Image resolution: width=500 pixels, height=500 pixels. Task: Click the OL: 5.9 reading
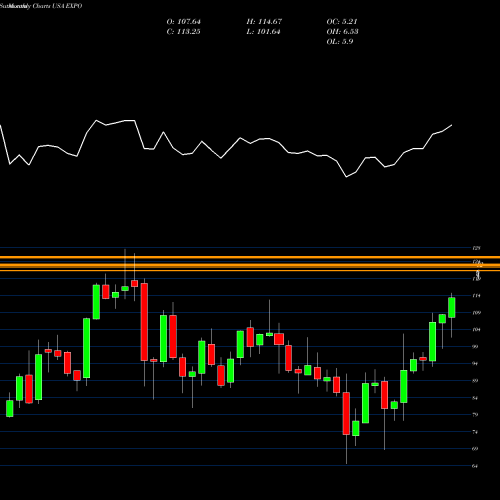coord(340,42)
